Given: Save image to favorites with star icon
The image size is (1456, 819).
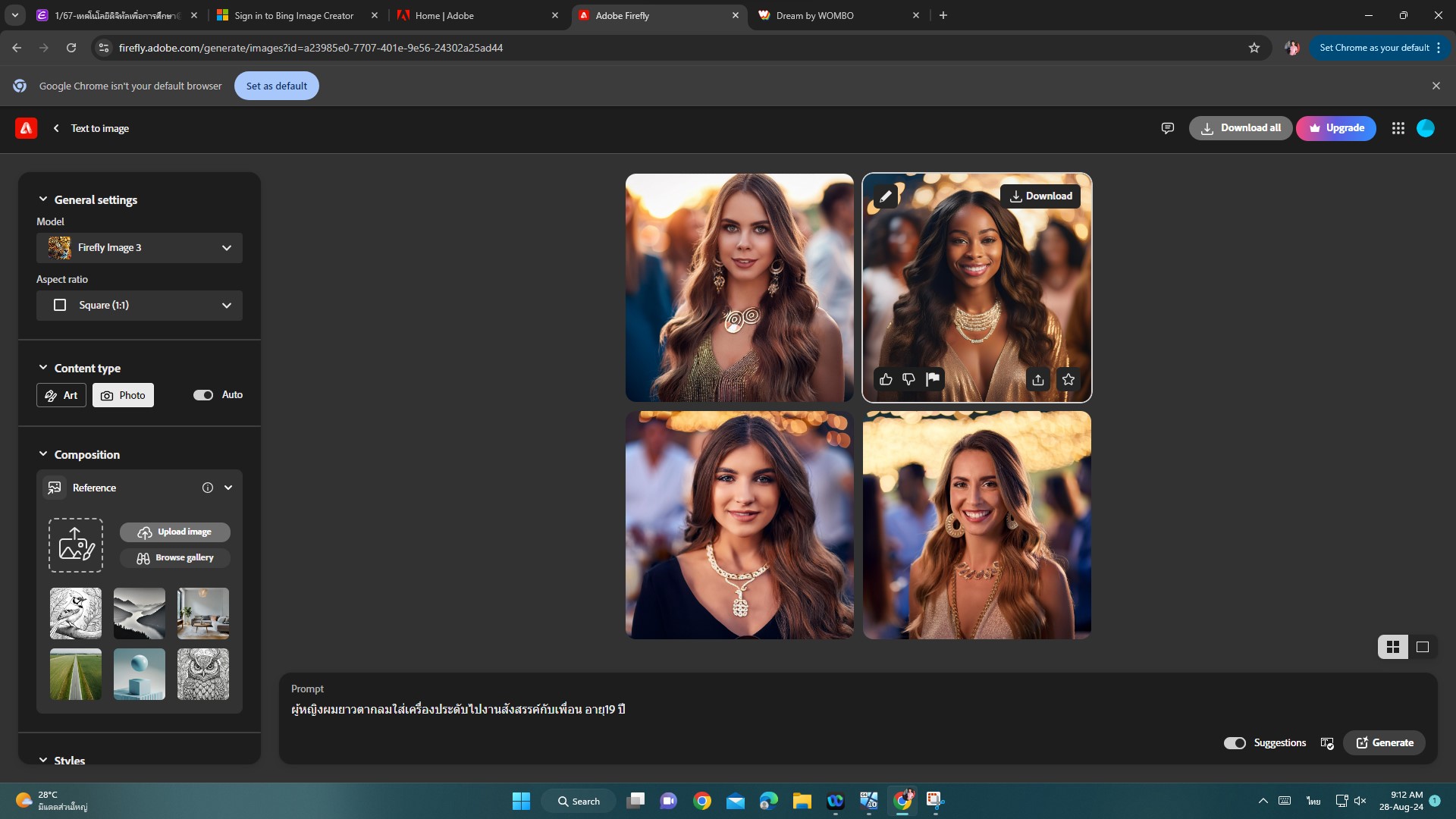Looking at the screenshot, I should pos(1068,379).
